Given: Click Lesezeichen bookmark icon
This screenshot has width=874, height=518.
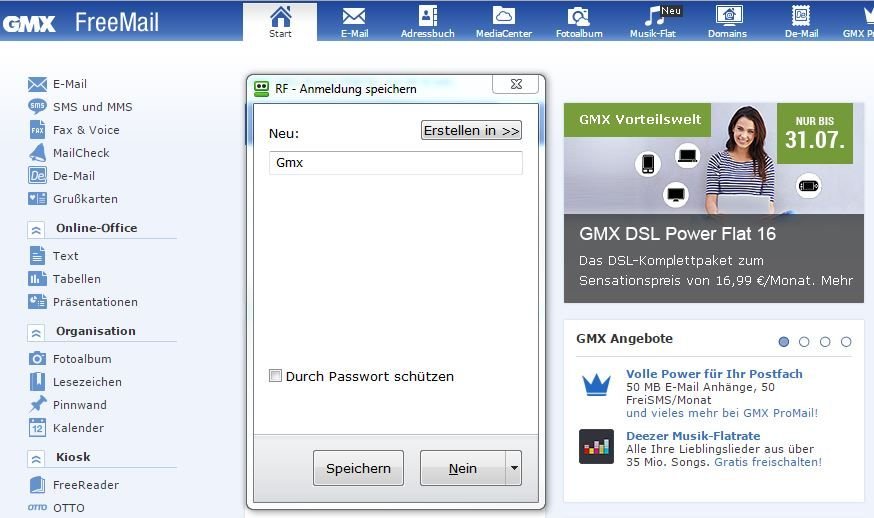Looking at the screenshot, I should (37, 381).
